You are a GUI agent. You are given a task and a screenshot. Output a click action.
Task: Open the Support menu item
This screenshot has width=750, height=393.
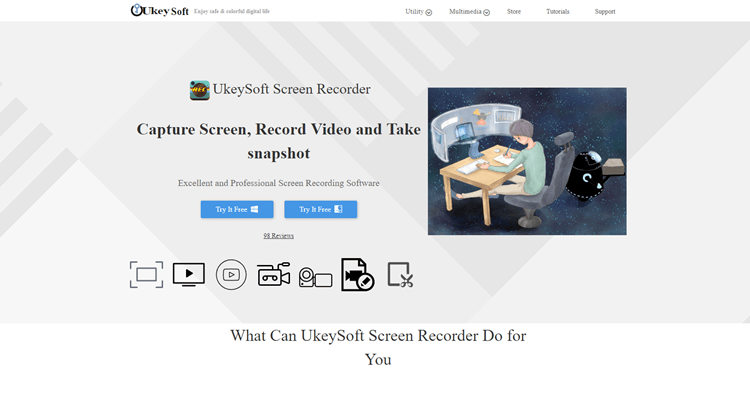tap(605, 11)
